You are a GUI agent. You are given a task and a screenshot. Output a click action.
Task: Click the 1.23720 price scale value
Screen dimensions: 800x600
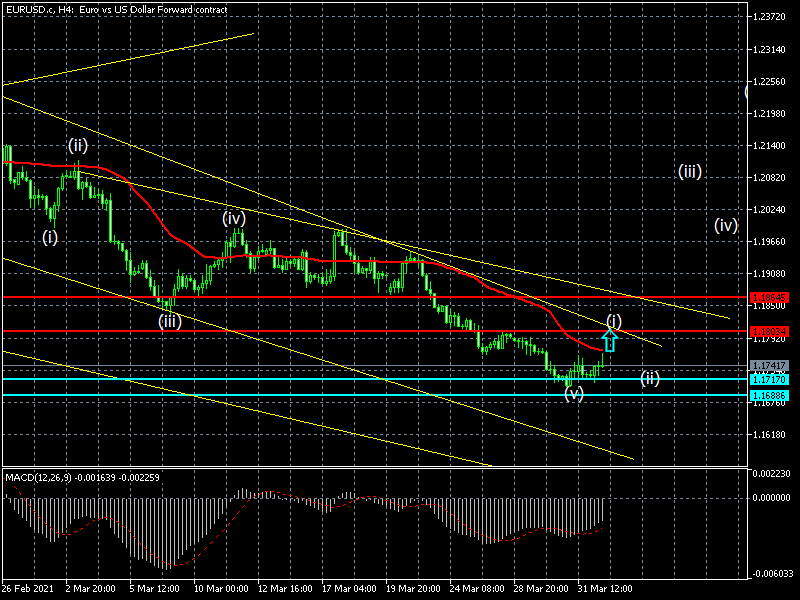pyautogui.click(x=772, y=17)
